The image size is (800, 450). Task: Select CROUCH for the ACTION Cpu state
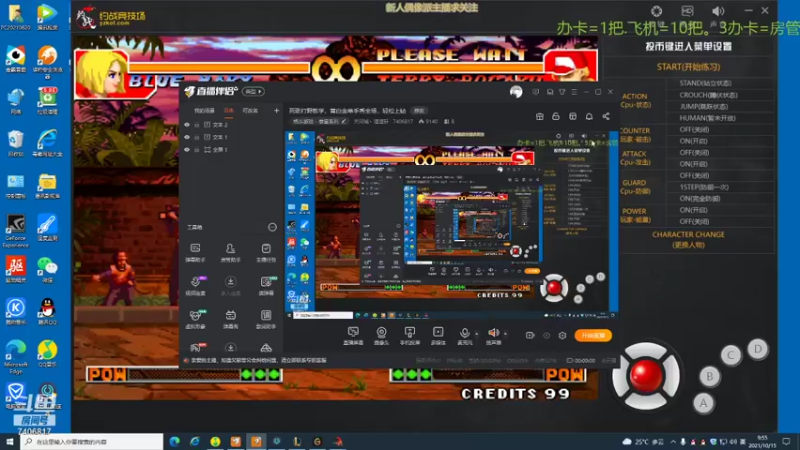(708, 95)
